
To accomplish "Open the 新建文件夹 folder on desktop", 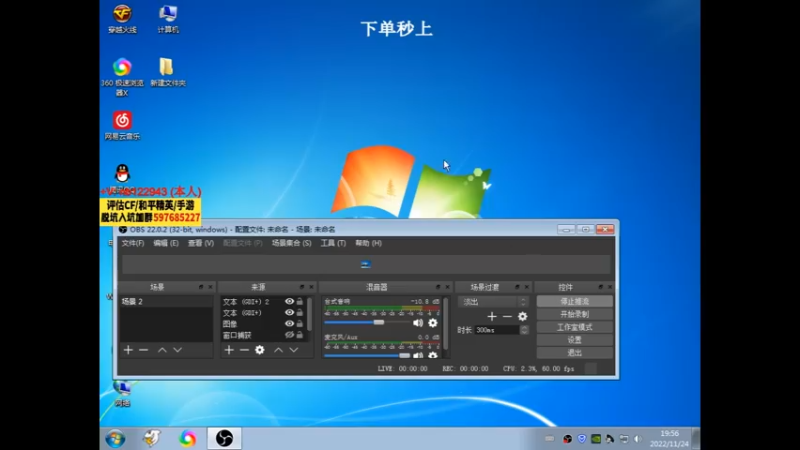I will coord(168,72).
